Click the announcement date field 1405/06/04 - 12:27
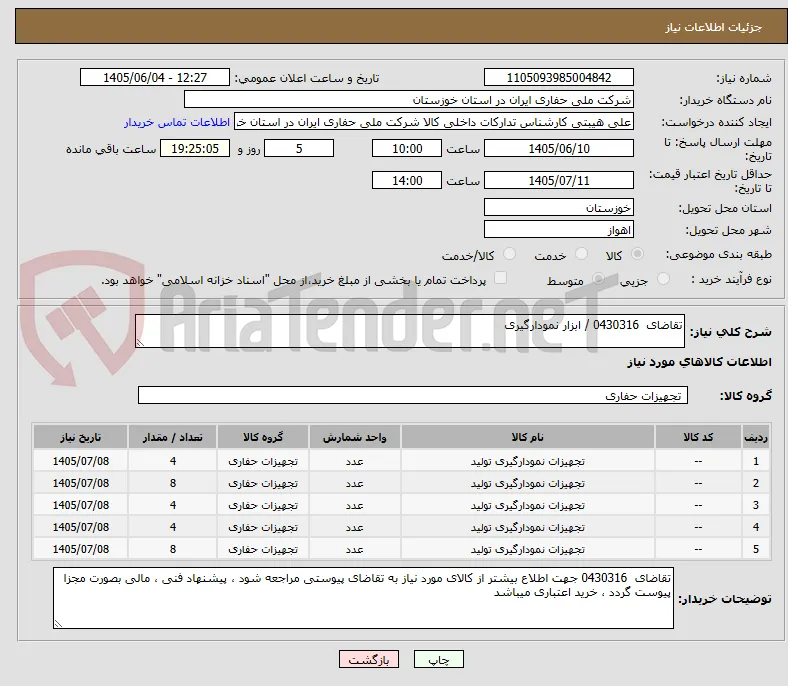Image resolution: width=788 pixels, height=686 pixels. pos(155,78)
